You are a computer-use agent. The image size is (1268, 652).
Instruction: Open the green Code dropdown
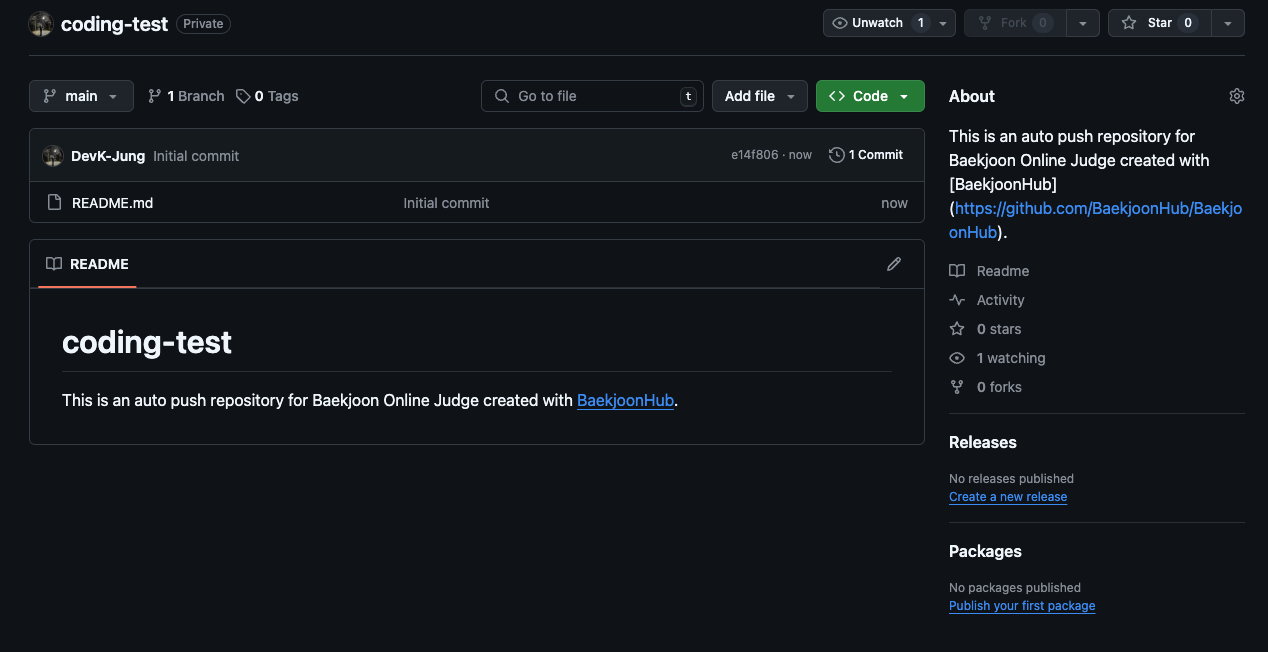tap(869, 96)
